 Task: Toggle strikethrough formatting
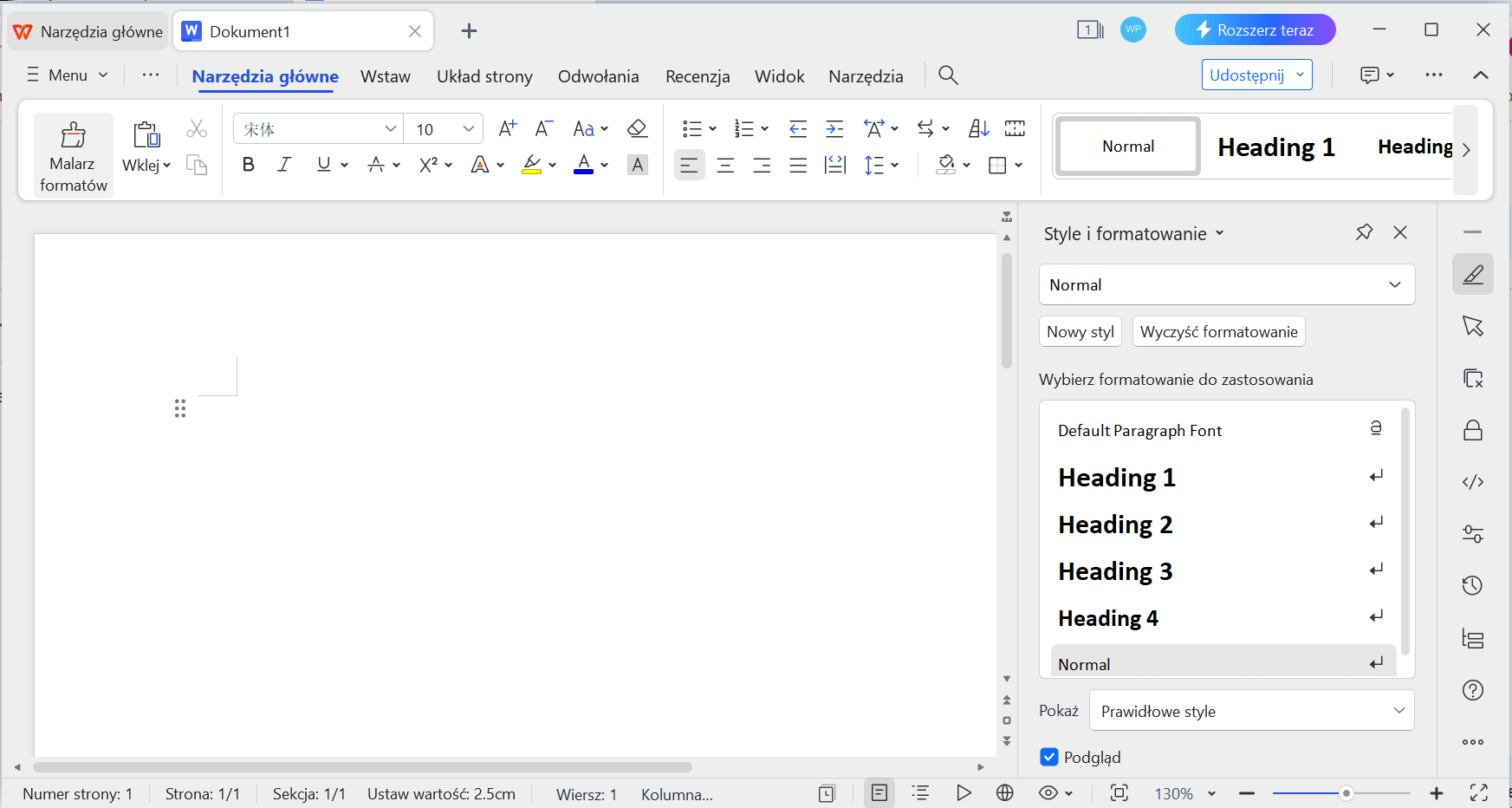click(x=376, y=165)
